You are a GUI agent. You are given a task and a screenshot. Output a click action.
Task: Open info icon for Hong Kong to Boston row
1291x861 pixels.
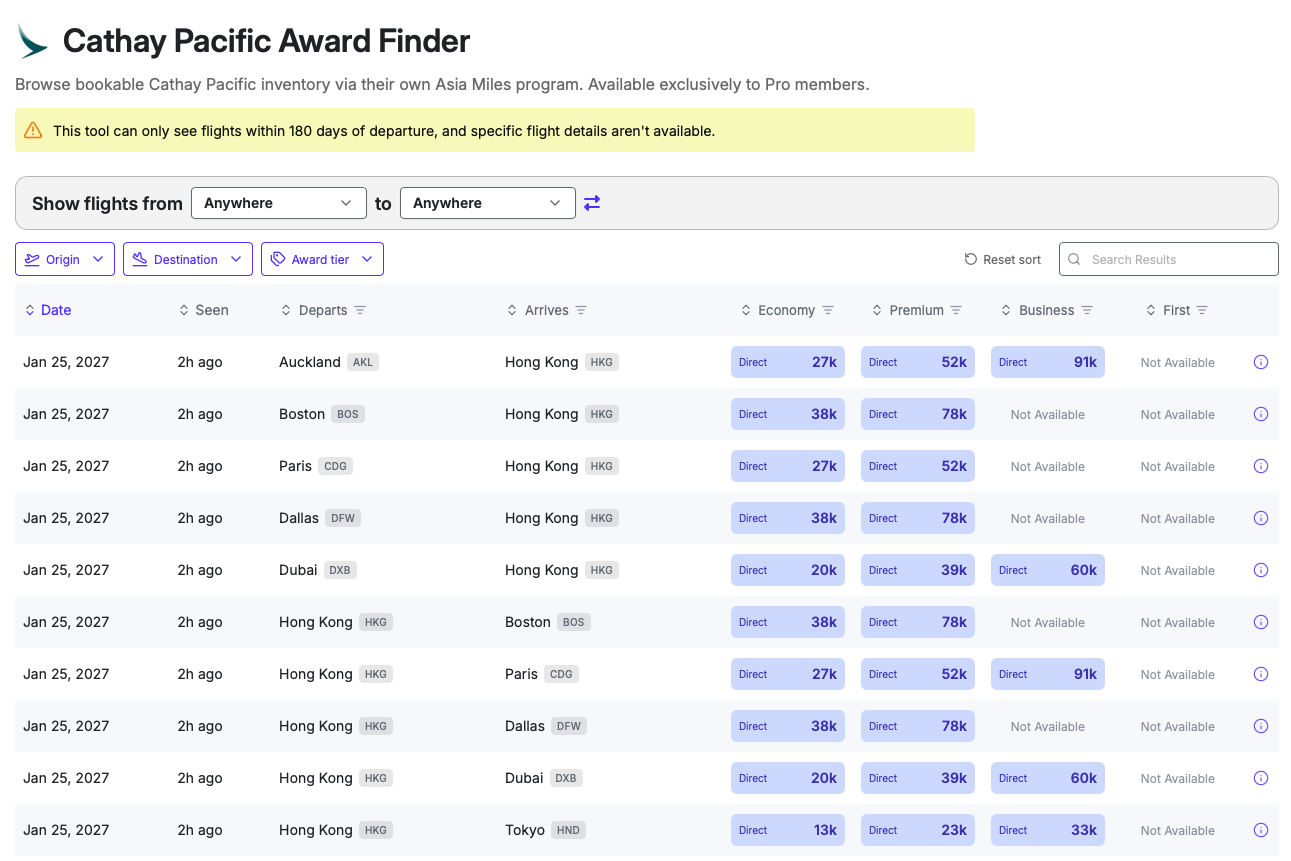(1261, 622)
